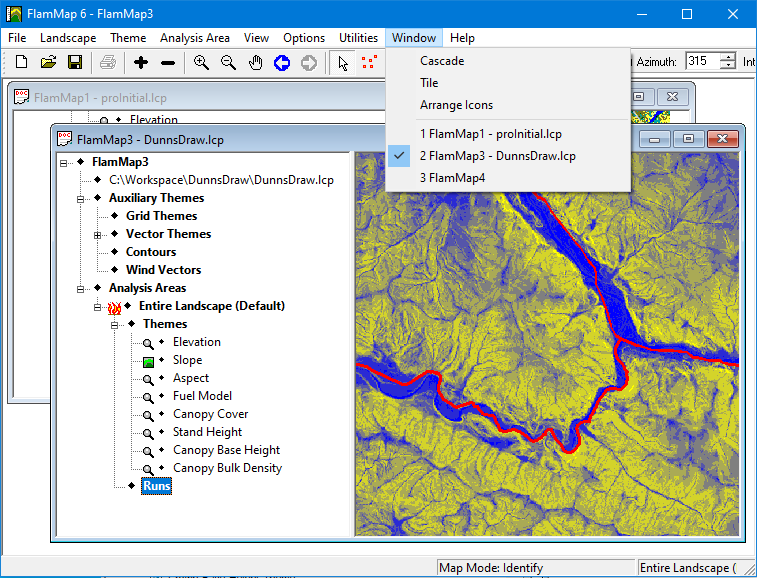Click the magnifier icon beside Aspect
This screenshot has height=578, width=757.
click(x=148, y=380)
